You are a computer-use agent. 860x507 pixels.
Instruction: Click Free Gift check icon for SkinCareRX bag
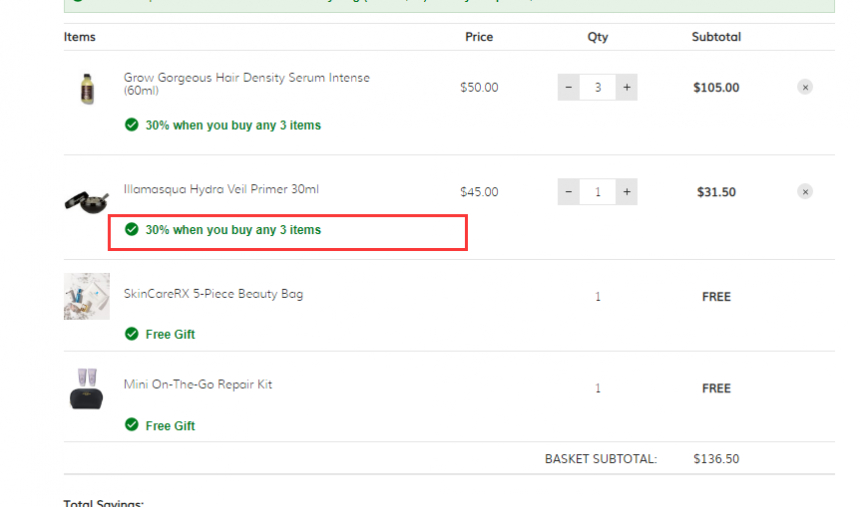tap(132, 334)
